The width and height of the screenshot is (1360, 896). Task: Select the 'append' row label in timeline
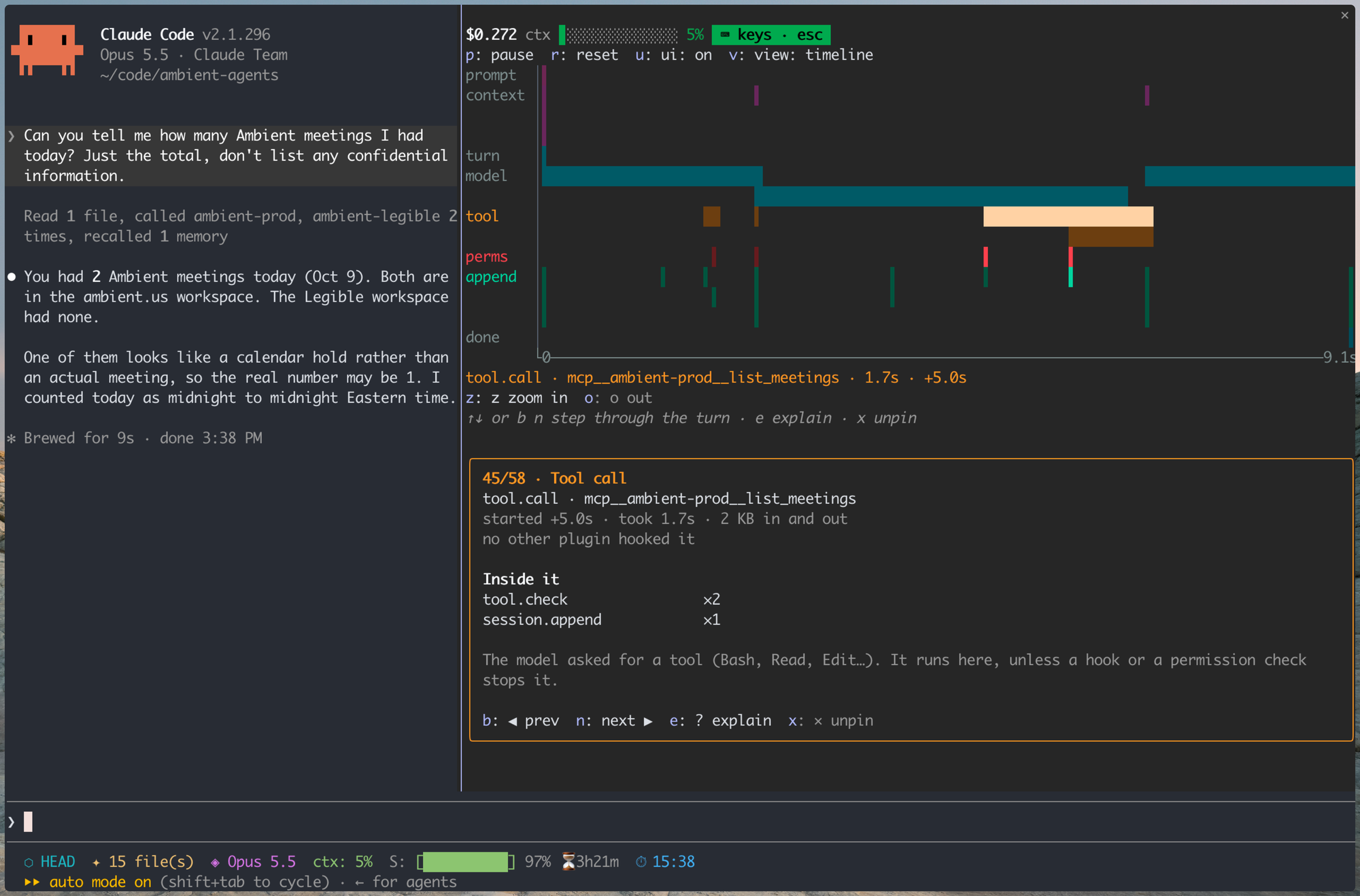491,277
